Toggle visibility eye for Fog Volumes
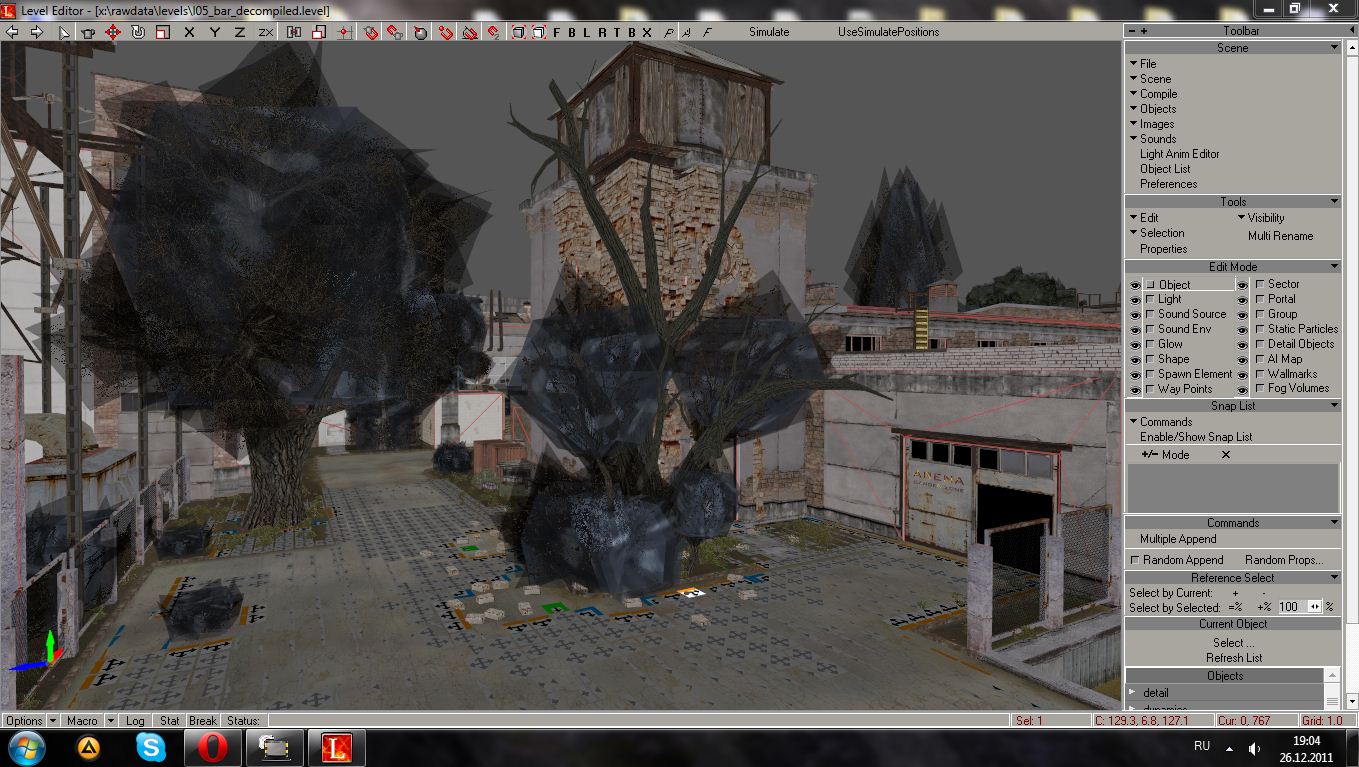Image resolution: width=1359 pixels, height=767 pixels. tap(1243, 389)
